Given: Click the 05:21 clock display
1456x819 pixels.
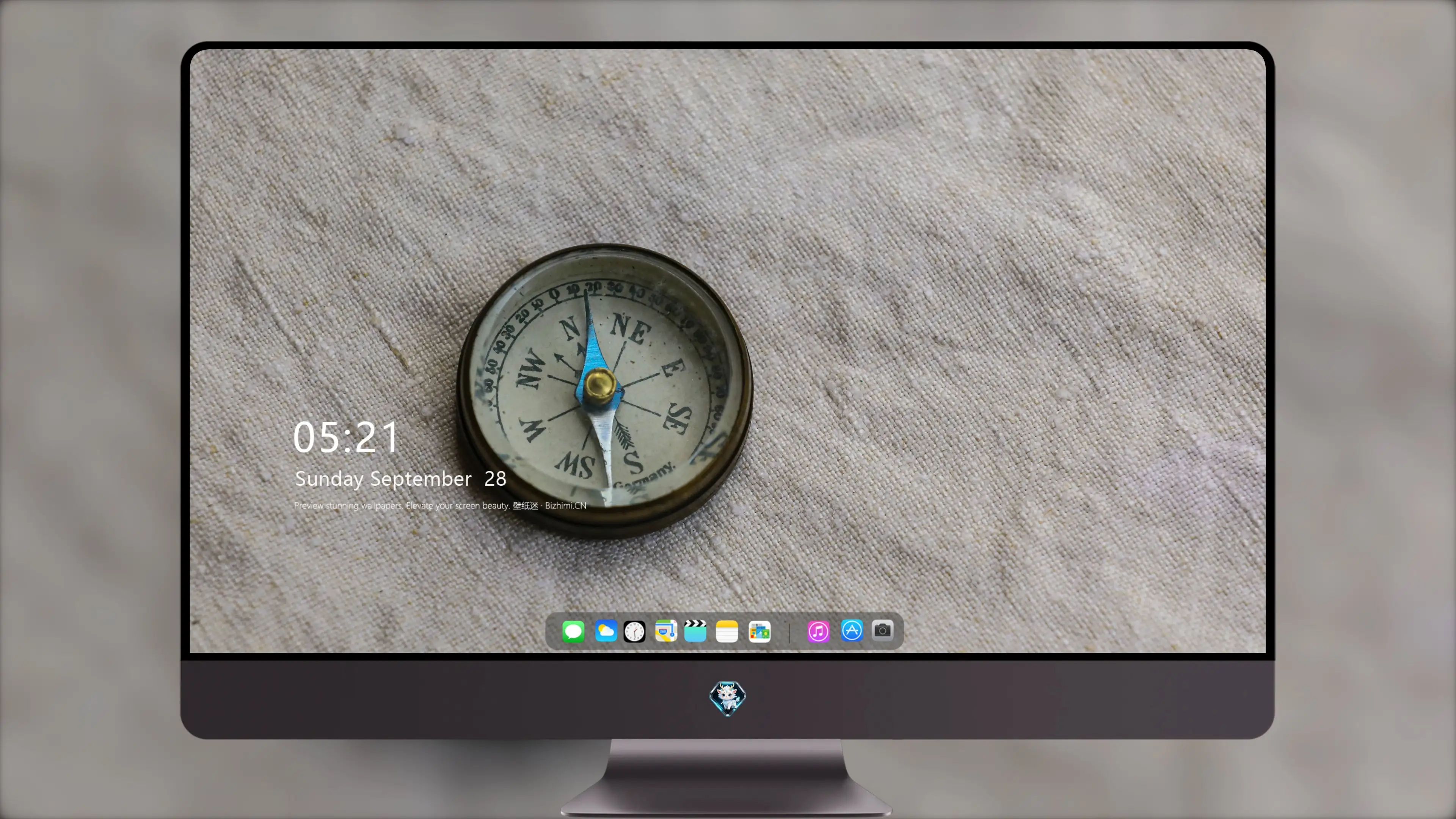Looking at the screenshot, I should coord(346,437).
